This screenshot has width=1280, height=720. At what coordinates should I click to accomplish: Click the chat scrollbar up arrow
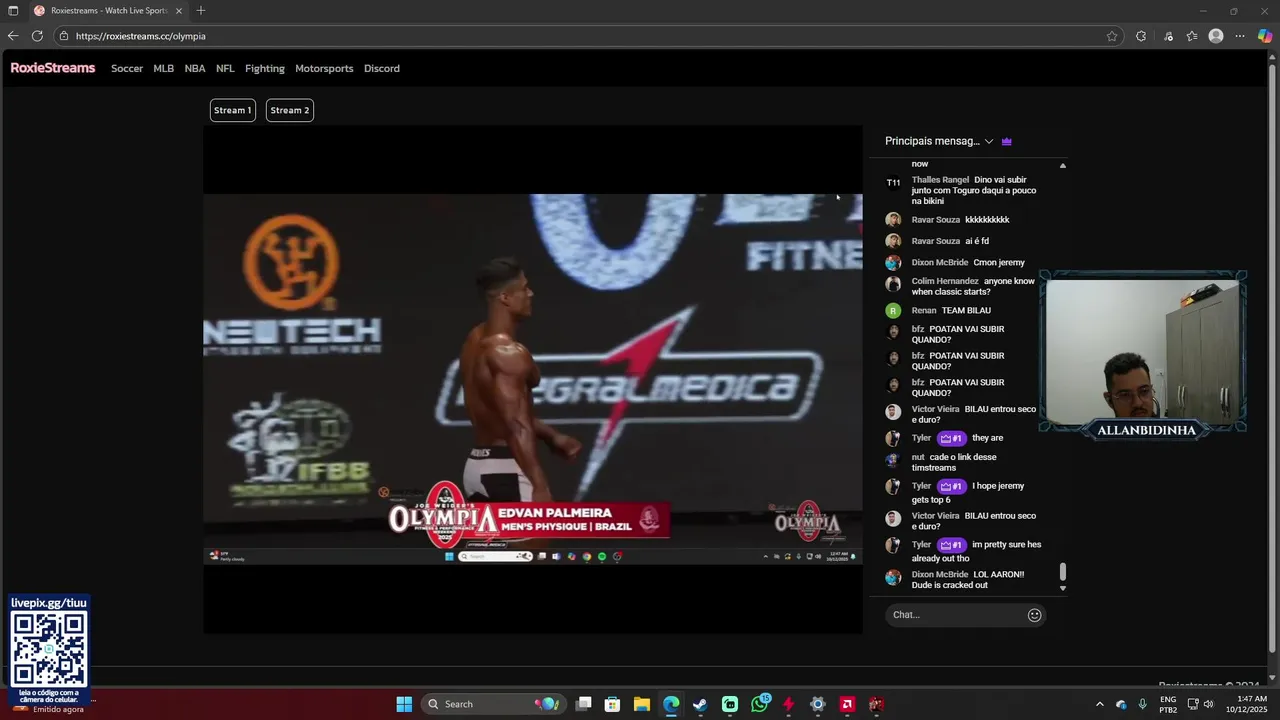(x=1063, y=165)
